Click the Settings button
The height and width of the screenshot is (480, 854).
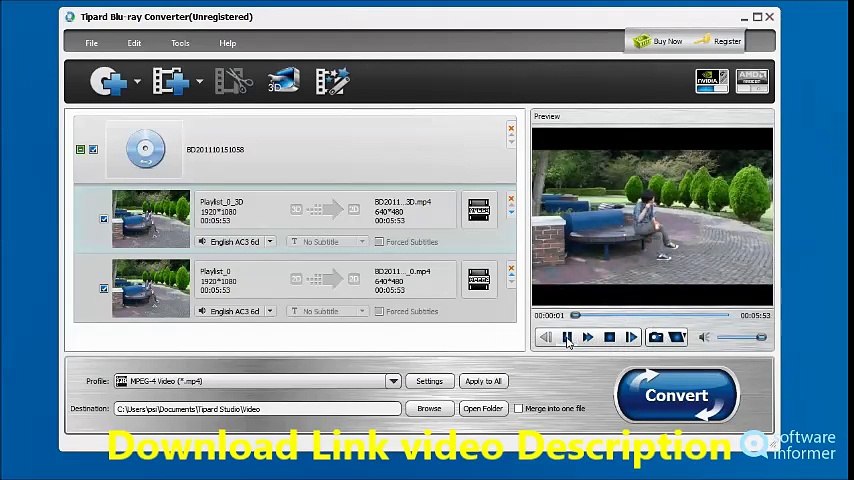(429, 381)
